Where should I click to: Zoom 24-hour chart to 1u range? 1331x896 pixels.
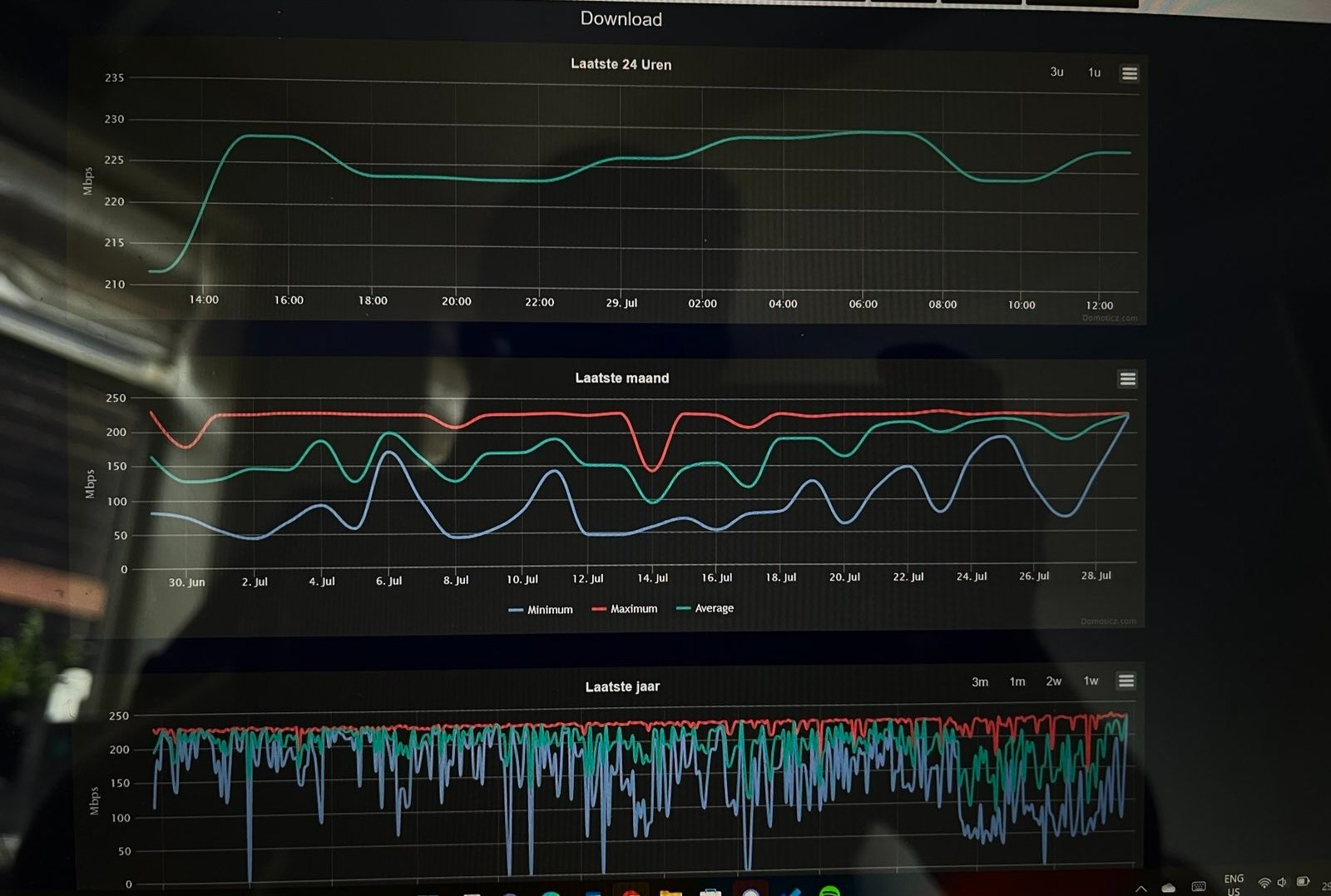[1094, 72]
